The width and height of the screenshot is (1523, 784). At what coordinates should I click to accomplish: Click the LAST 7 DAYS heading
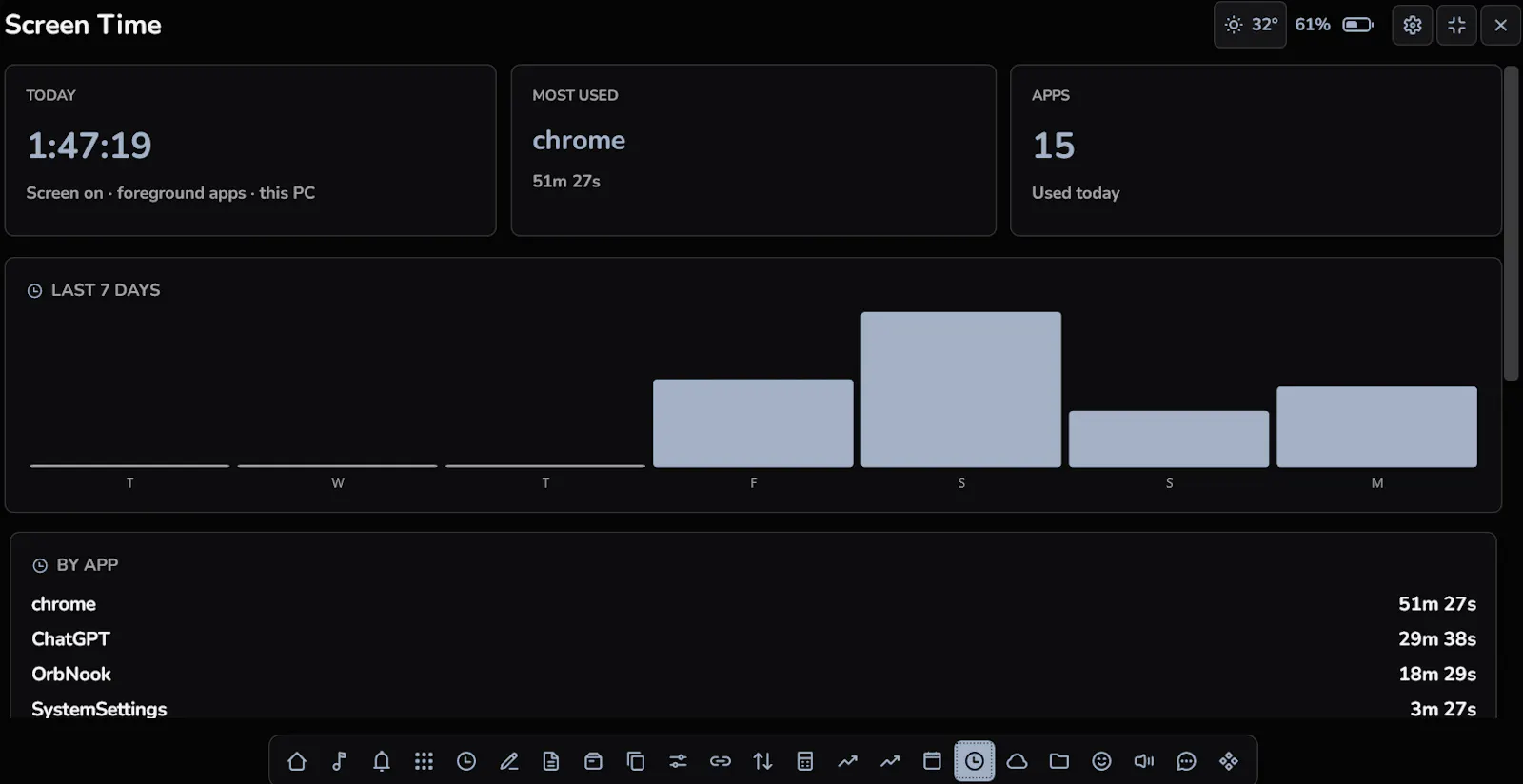(x=106, y=290)
